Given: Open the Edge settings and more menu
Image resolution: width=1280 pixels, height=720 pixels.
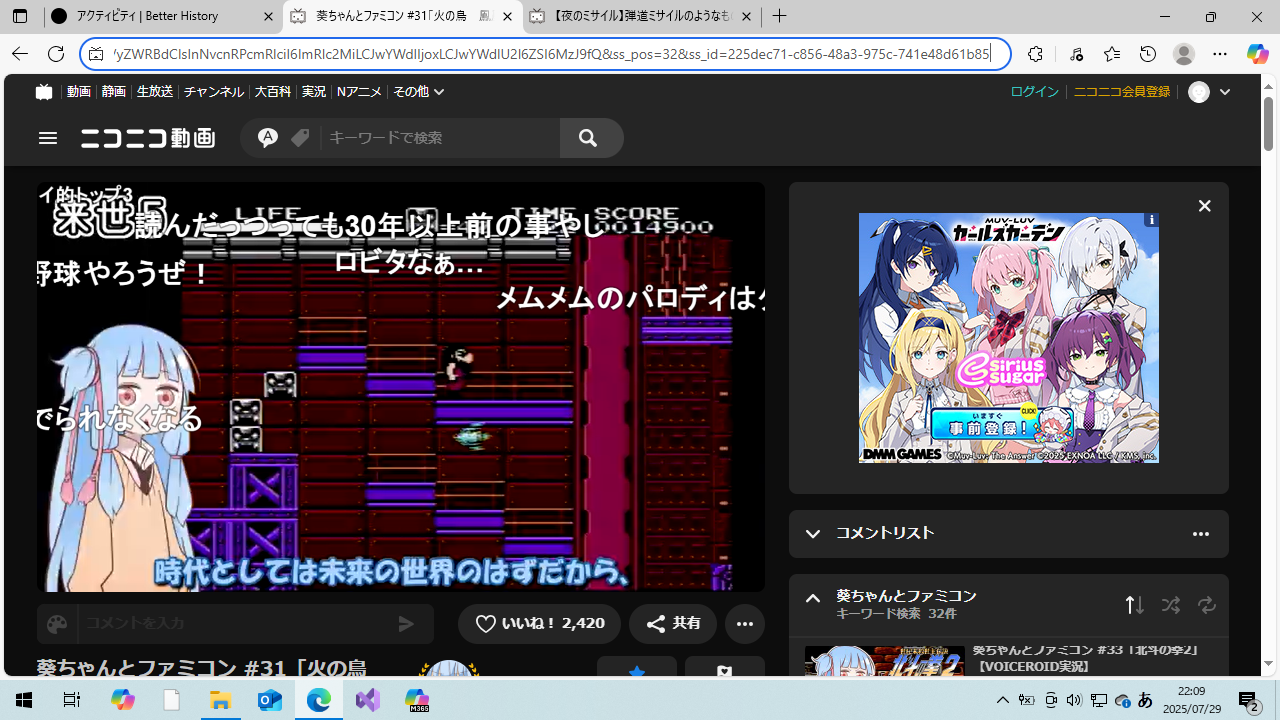Looking at the screenshot, I should click(1220, 54).
